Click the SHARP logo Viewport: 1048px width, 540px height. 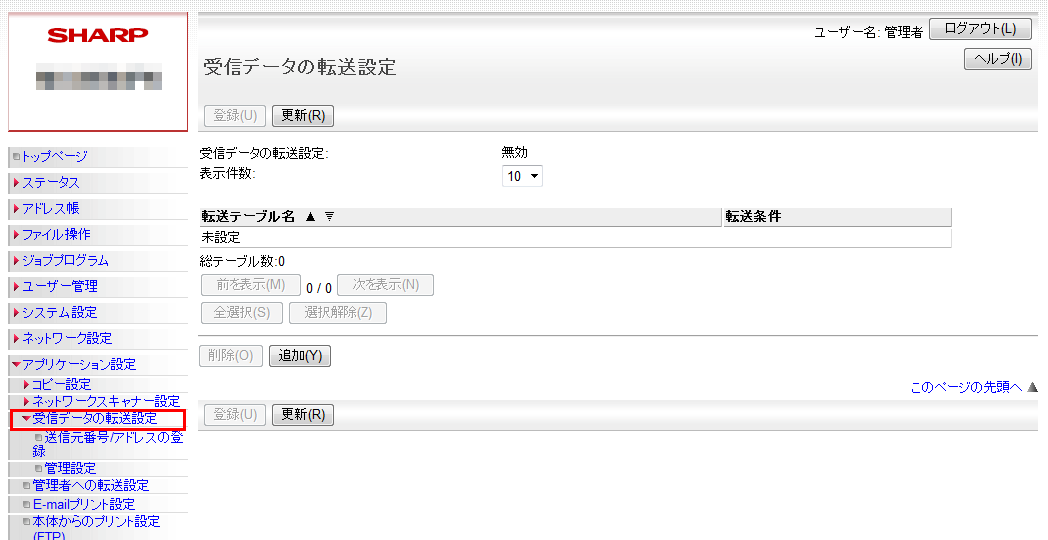pyautogui.click(x=98, y=35)
